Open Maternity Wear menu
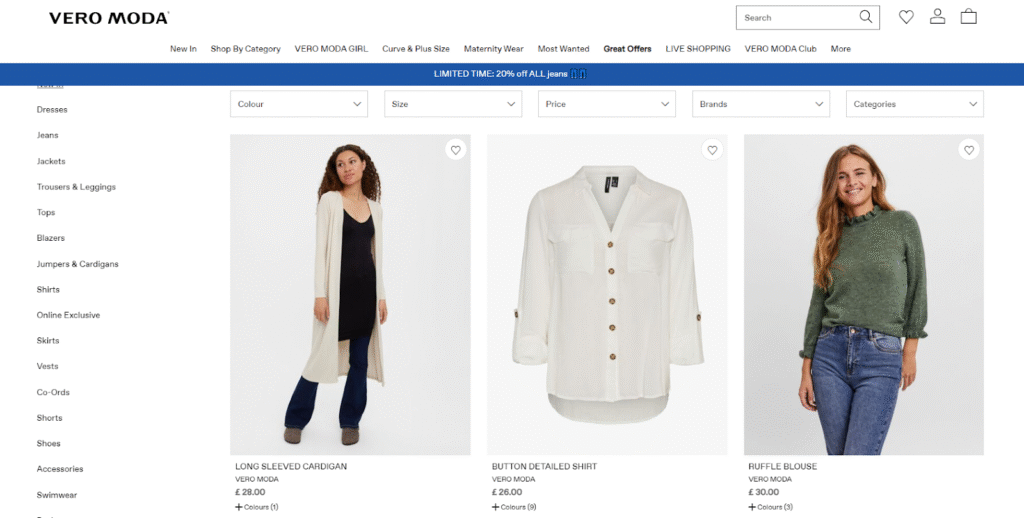The height and width of the screenshot is (518, 1024). point(494,49)
